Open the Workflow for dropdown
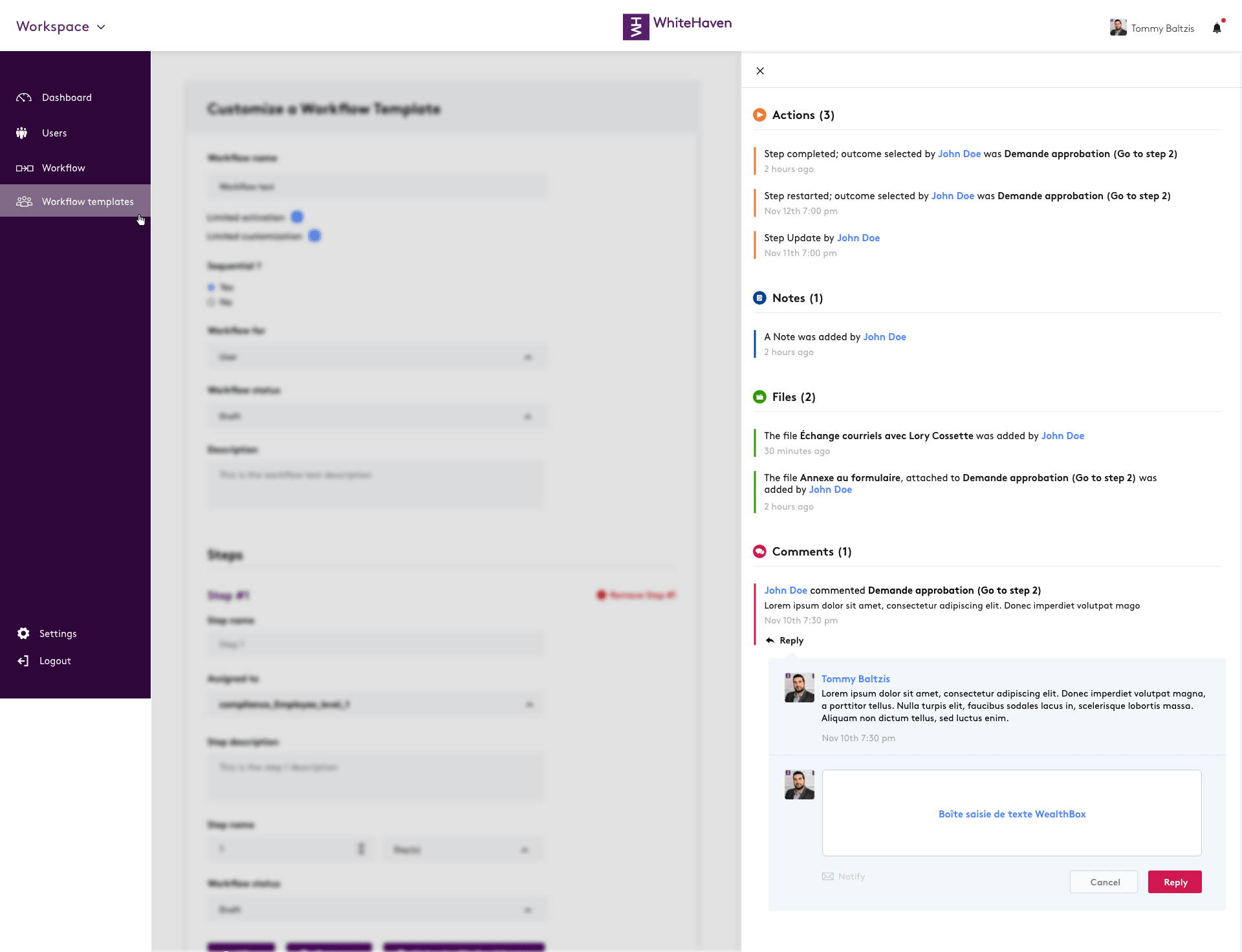 378,357
